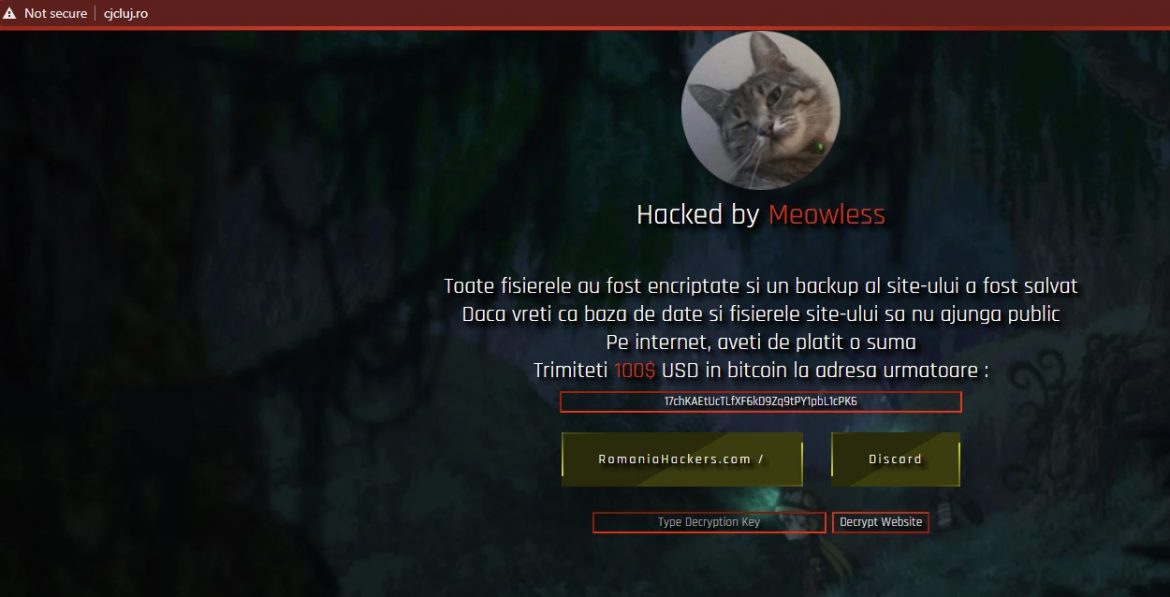Click the Decrypt Website button

[880, 522]
